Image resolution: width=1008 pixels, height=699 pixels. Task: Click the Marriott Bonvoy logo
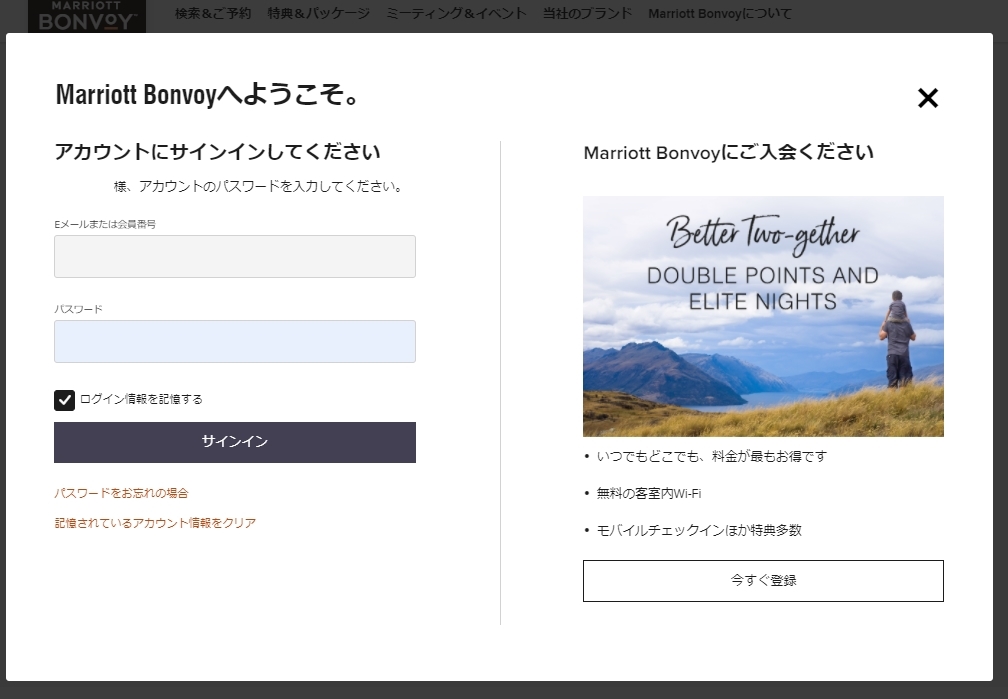click(x=87, y=16)
